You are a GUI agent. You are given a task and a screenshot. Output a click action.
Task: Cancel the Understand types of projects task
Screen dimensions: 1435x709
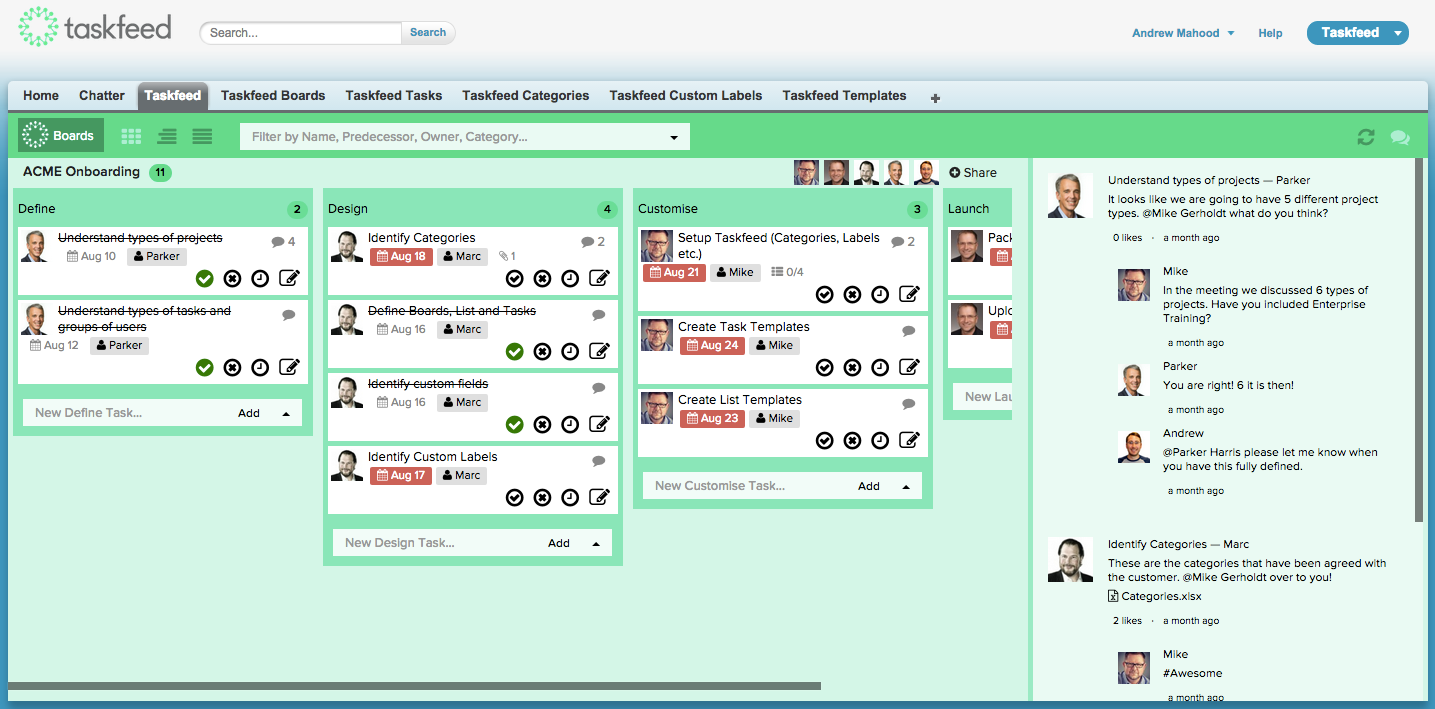point(233,278)
